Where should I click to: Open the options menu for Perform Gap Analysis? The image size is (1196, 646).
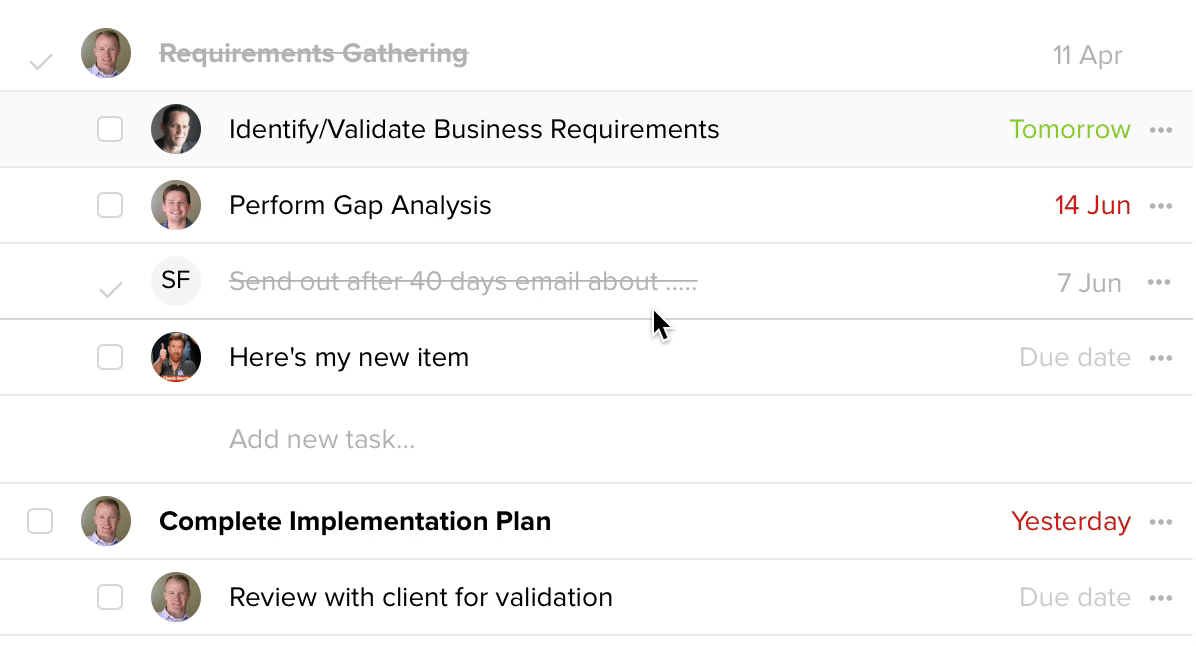[x=1161, y=205]
